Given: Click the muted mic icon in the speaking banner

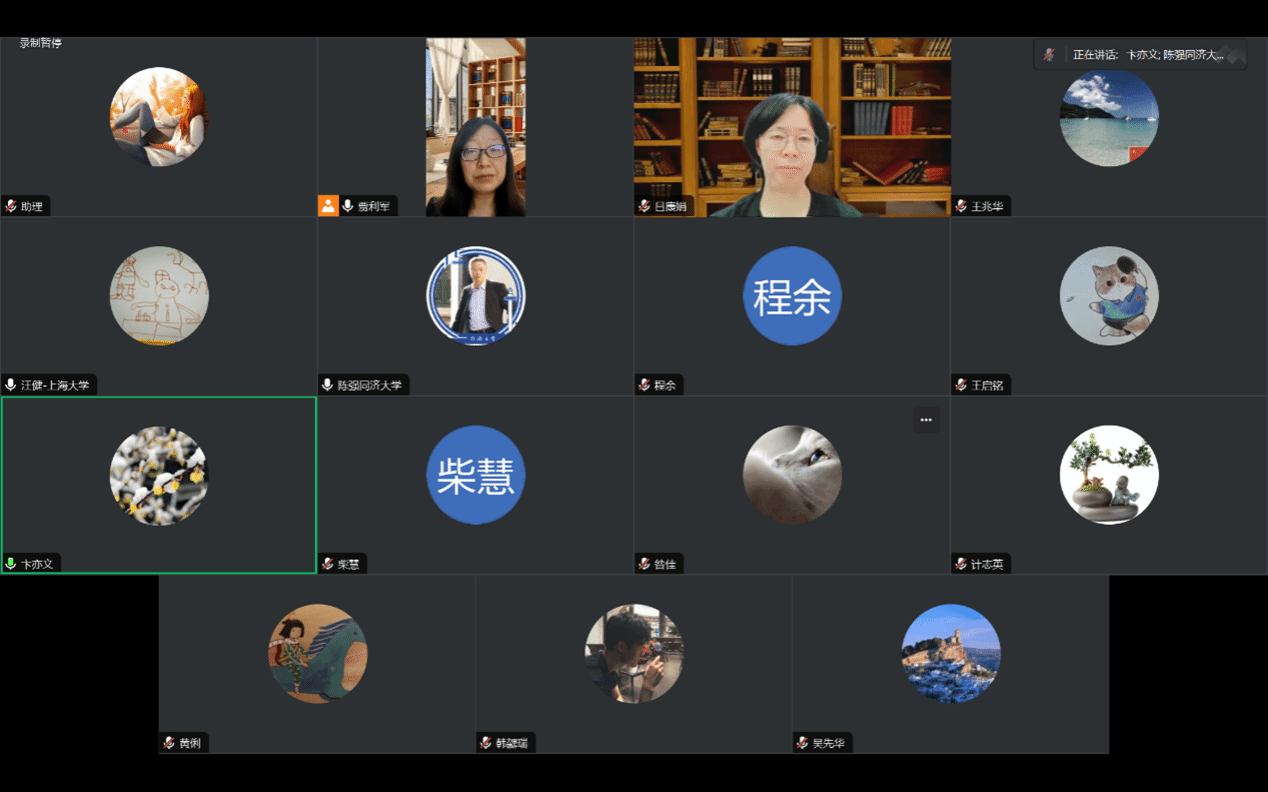Looking at the screenshot, I should [x=1049, y=55].
